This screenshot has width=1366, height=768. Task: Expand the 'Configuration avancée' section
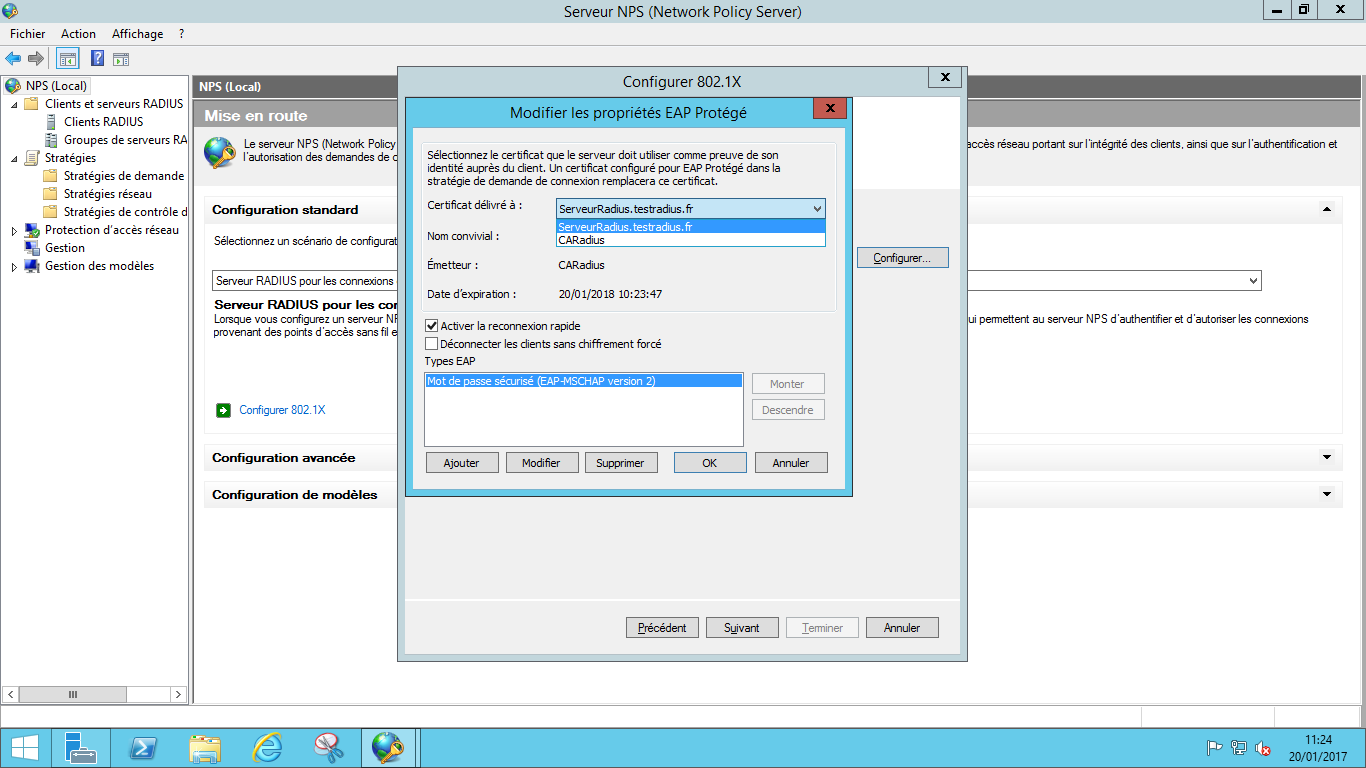tap(1326, 458)
